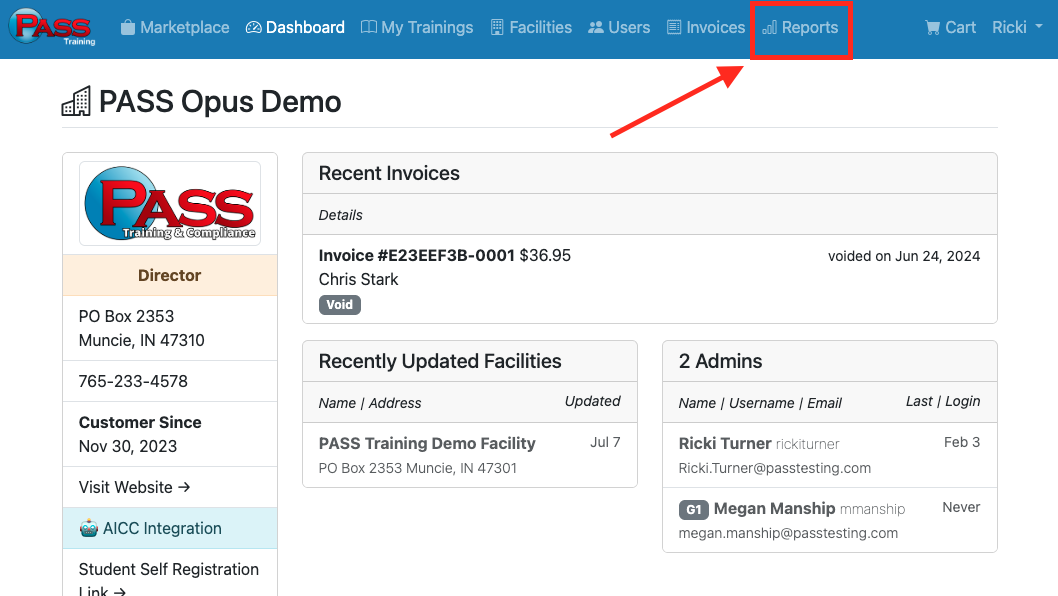Open the Reports page
This screenshot has height=596, width=1058.
point(800,28)
